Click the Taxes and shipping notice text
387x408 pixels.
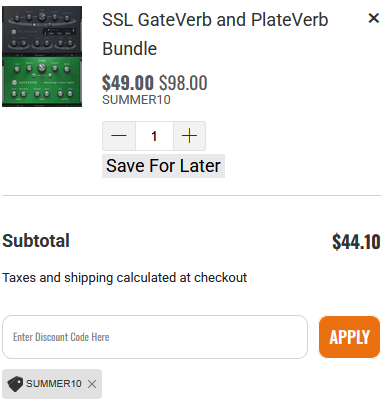(125, 278)
